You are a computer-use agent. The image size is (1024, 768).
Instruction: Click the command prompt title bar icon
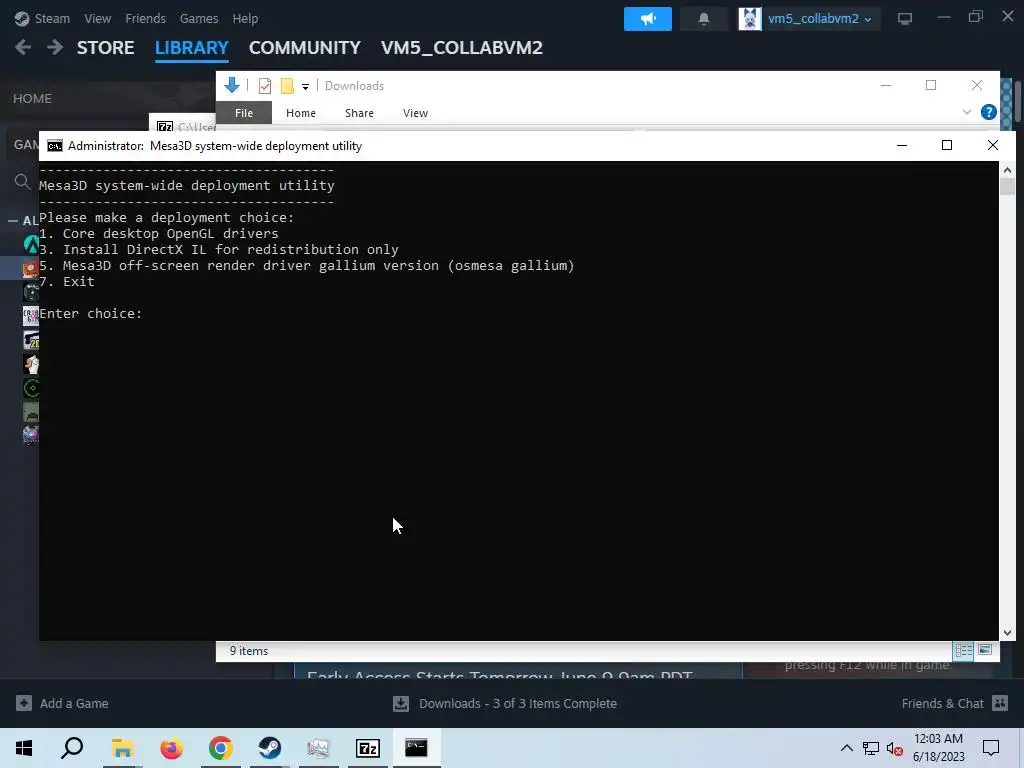tap(55, 146)
